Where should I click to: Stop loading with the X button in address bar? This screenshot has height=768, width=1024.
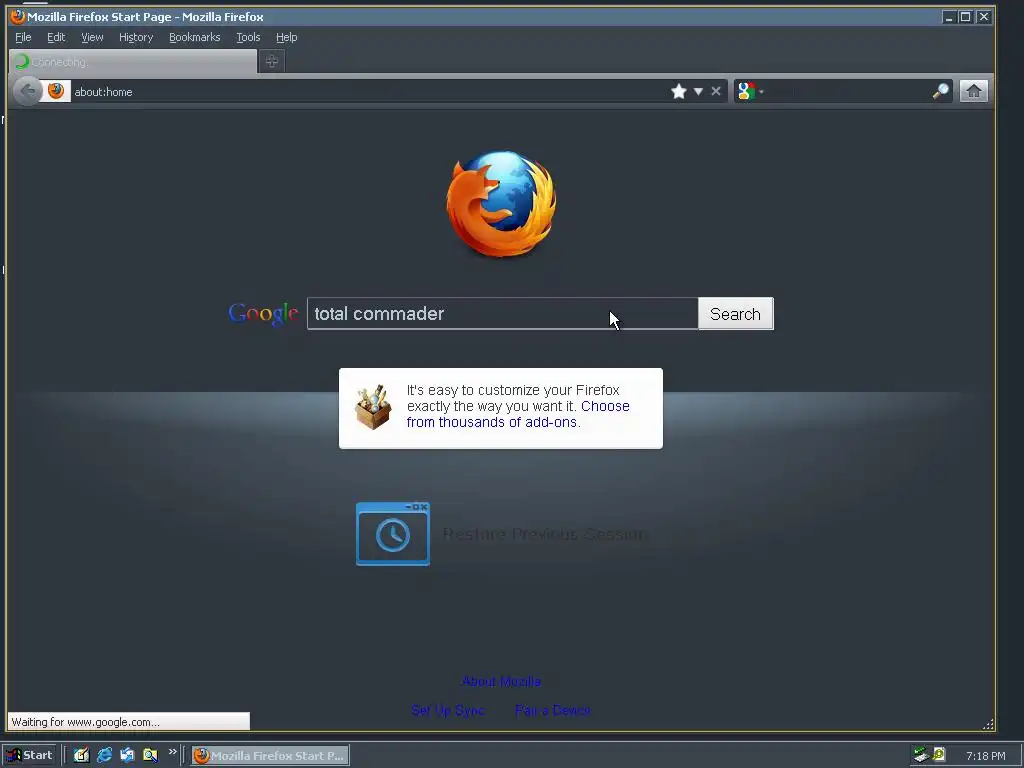pos(716,91)
